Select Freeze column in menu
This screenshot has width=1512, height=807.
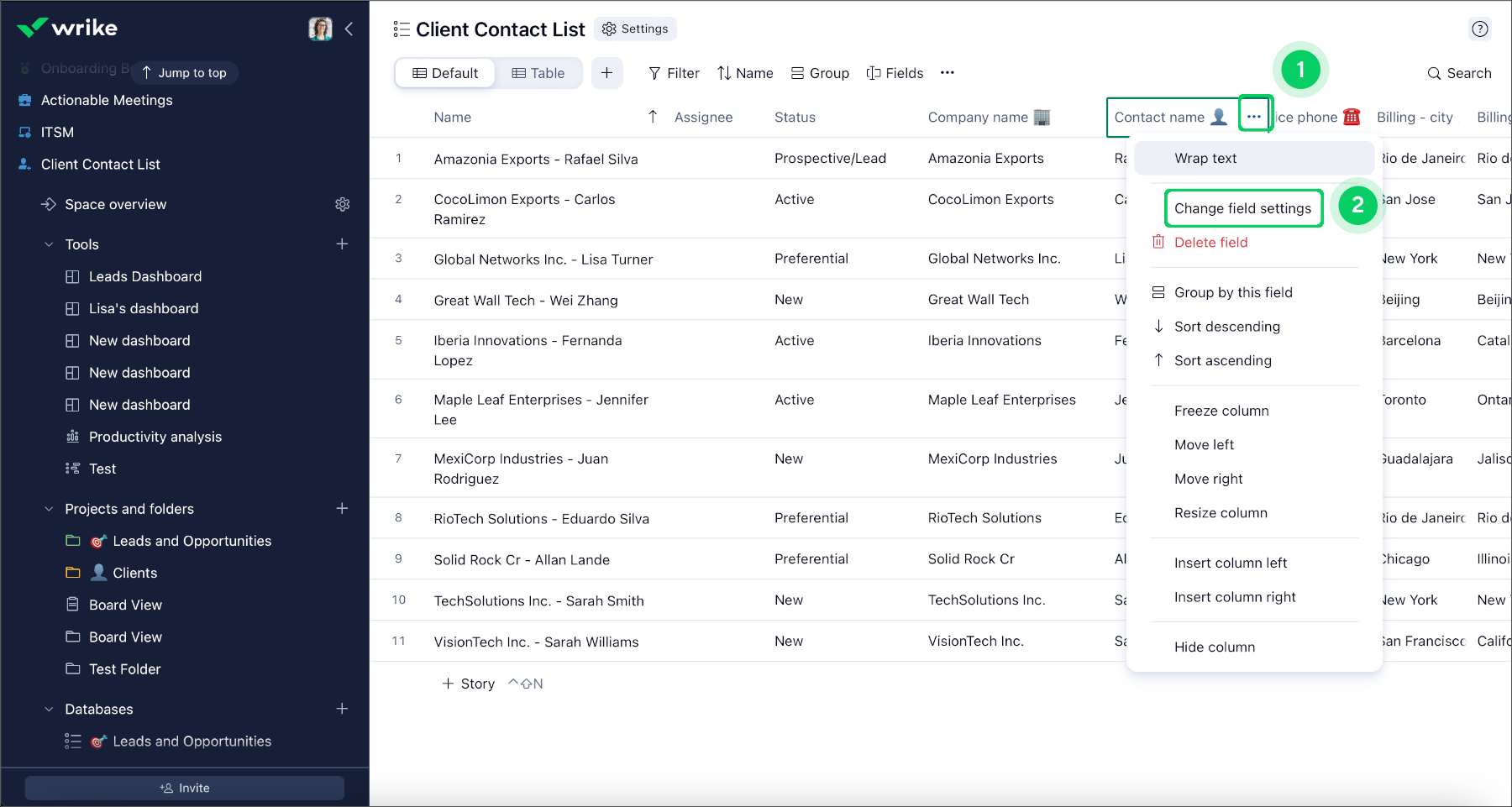[1221, 411]
